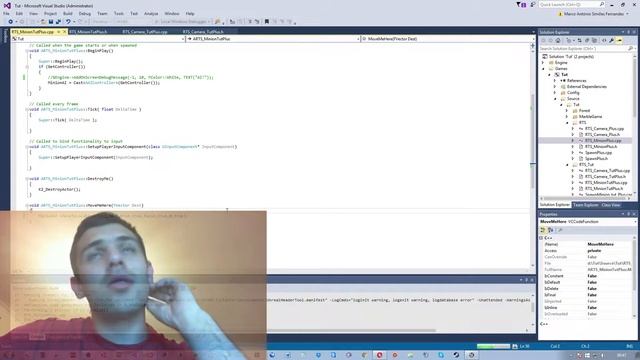Undo the last edit via toolbar
This screenshot has width=640, height=360.
tap(68, 22)
